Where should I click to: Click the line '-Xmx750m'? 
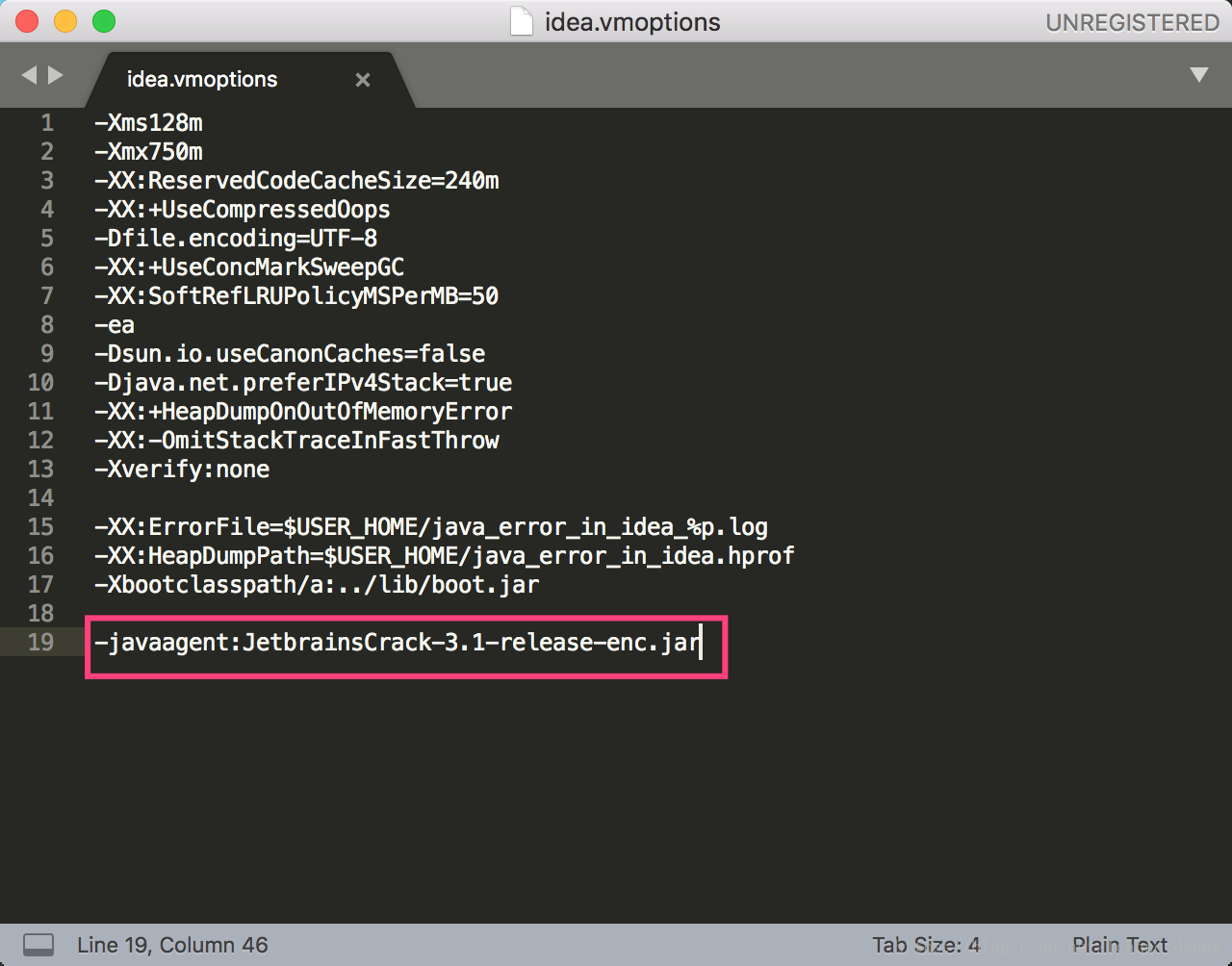click(x=148, y=152)
